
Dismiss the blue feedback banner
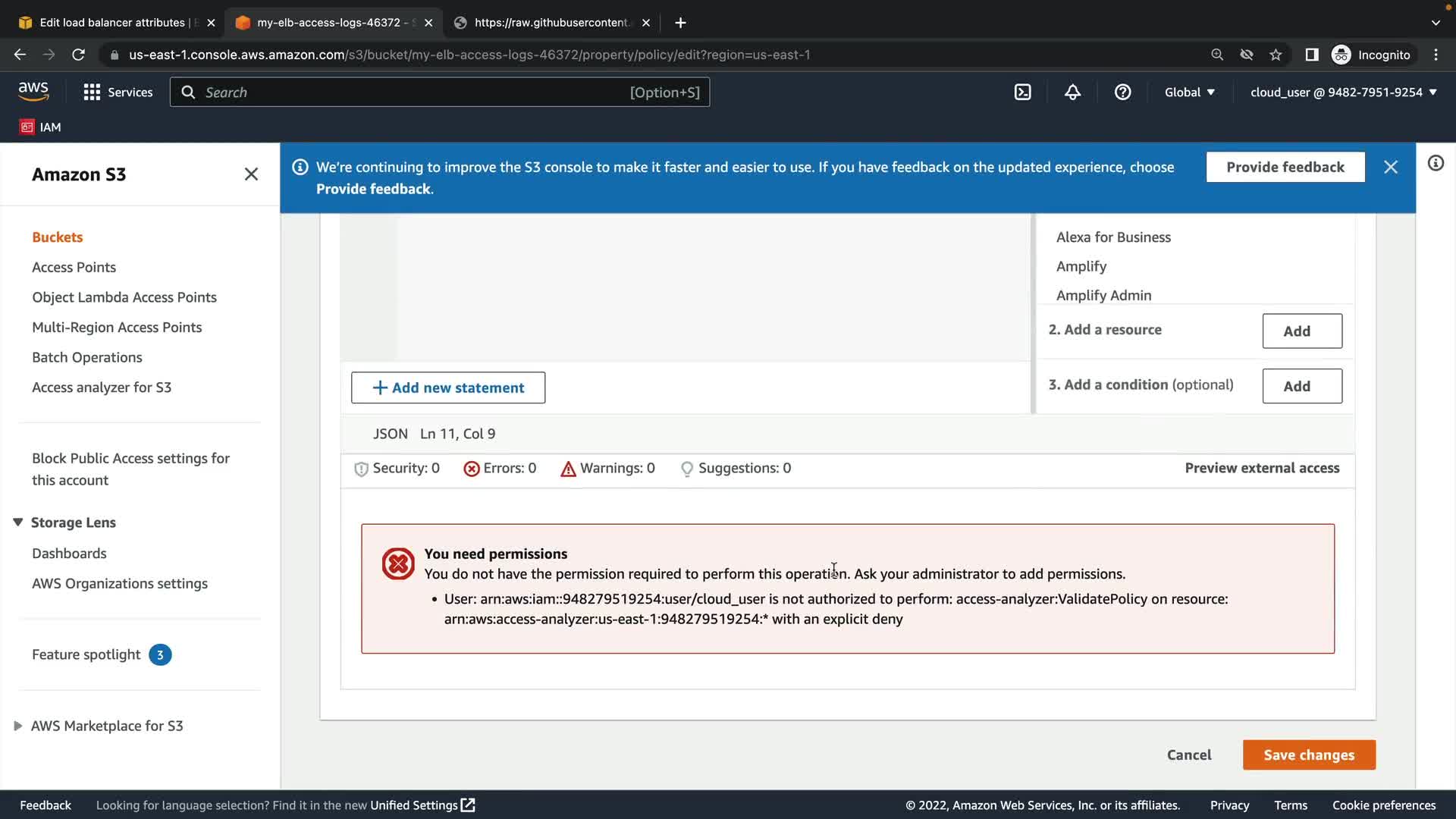(x=1390, y=167)
